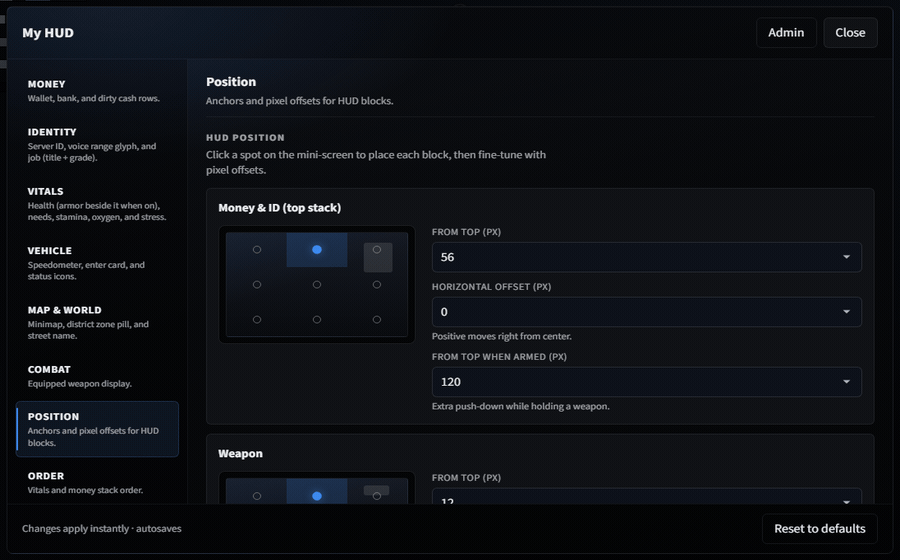The image size is (900, 560).
Task: Open the Vitals settings section
Action: [97, 204]
